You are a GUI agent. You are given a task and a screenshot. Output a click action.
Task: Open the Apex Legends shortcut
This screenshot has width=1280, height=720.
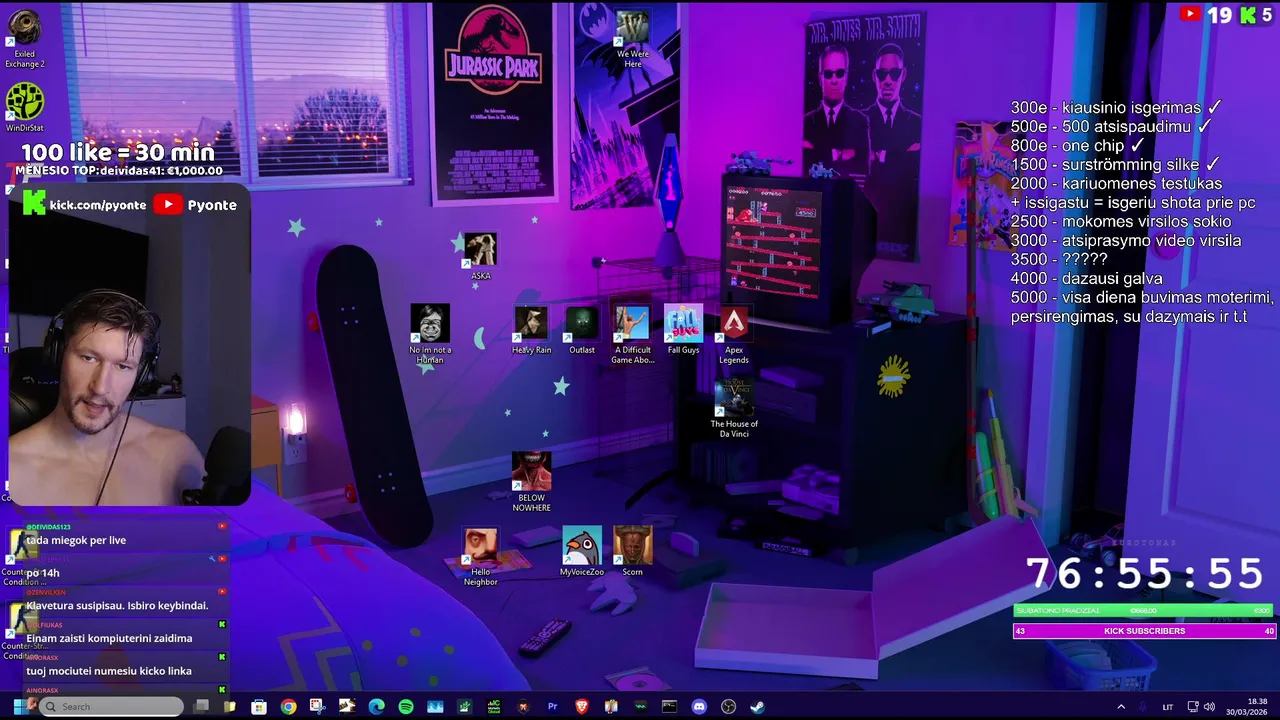pyautogui.click(x=734, y=335)
